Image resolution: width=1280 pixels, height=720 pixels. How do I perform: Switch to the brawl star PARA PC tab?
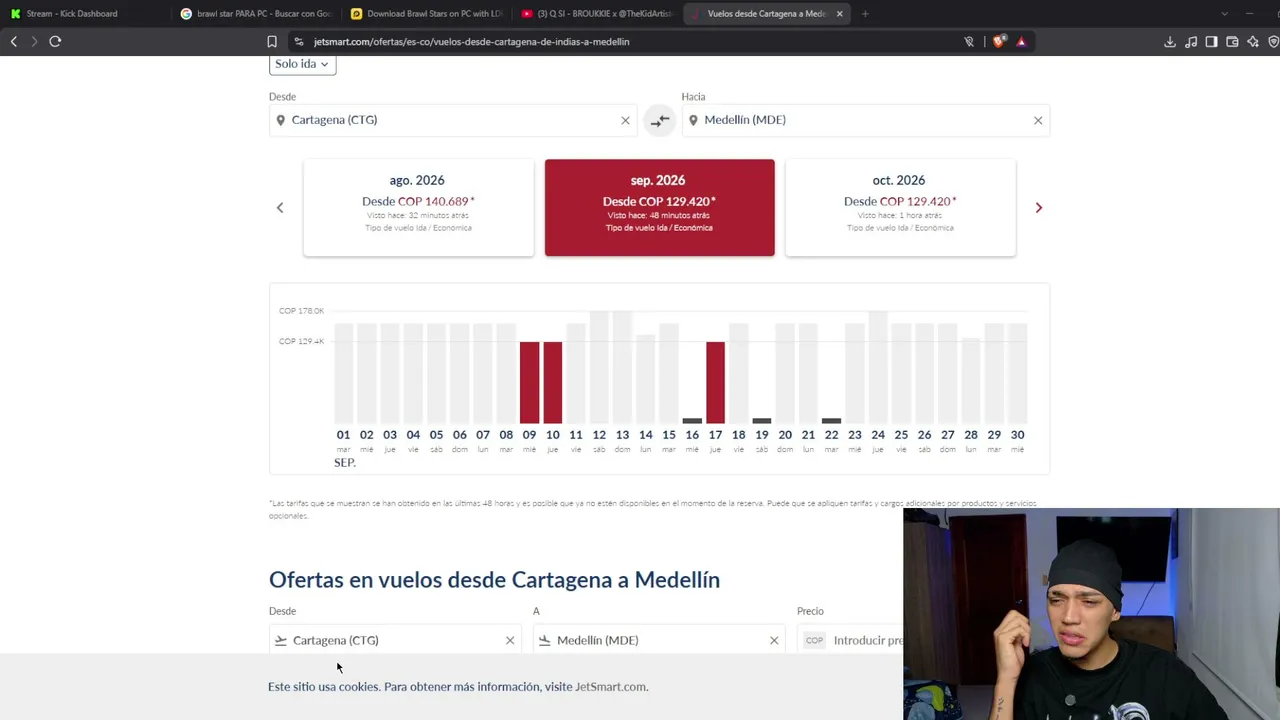pos(256,14)
